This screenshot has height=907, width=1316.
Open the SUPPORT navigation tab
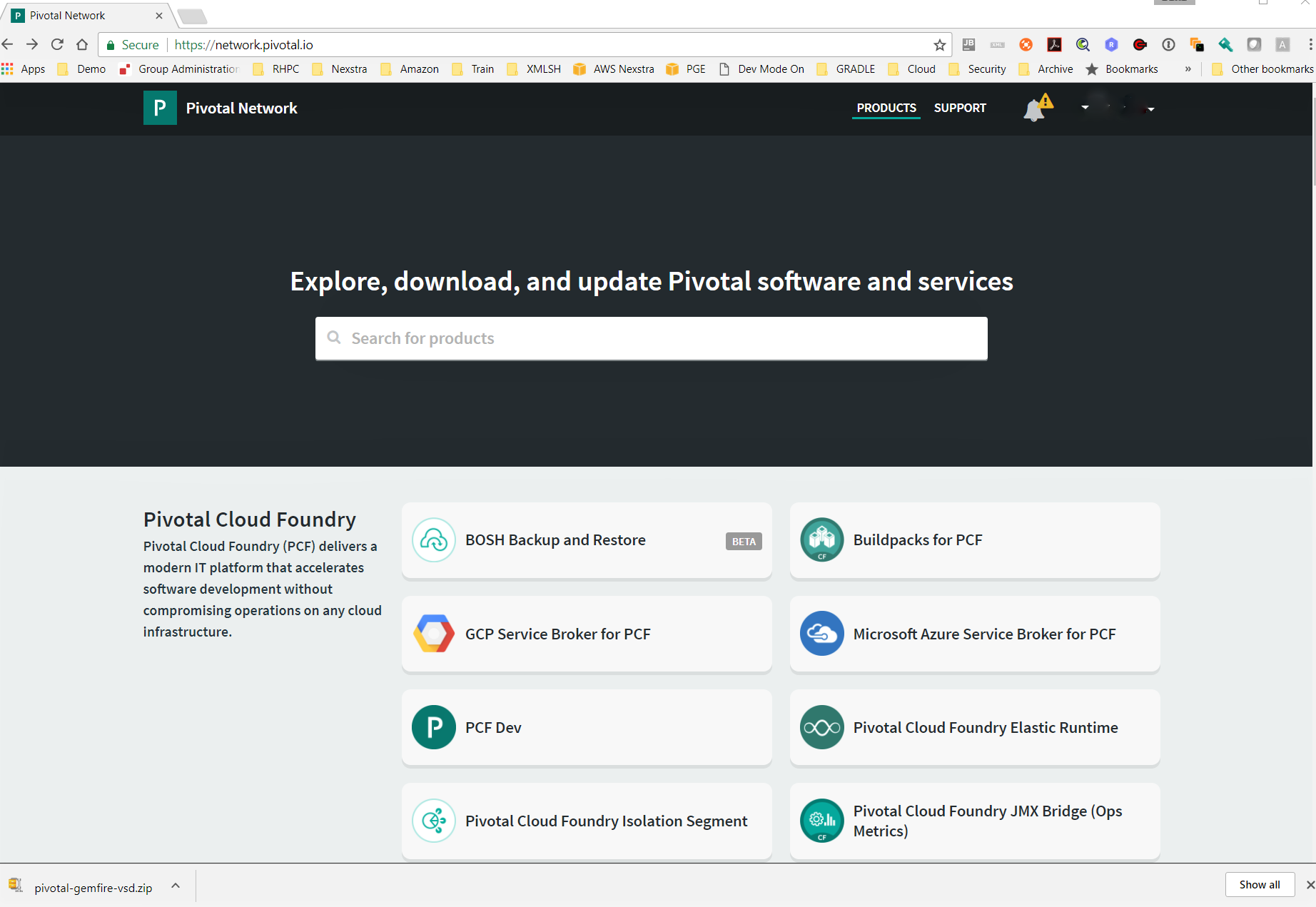960,108
